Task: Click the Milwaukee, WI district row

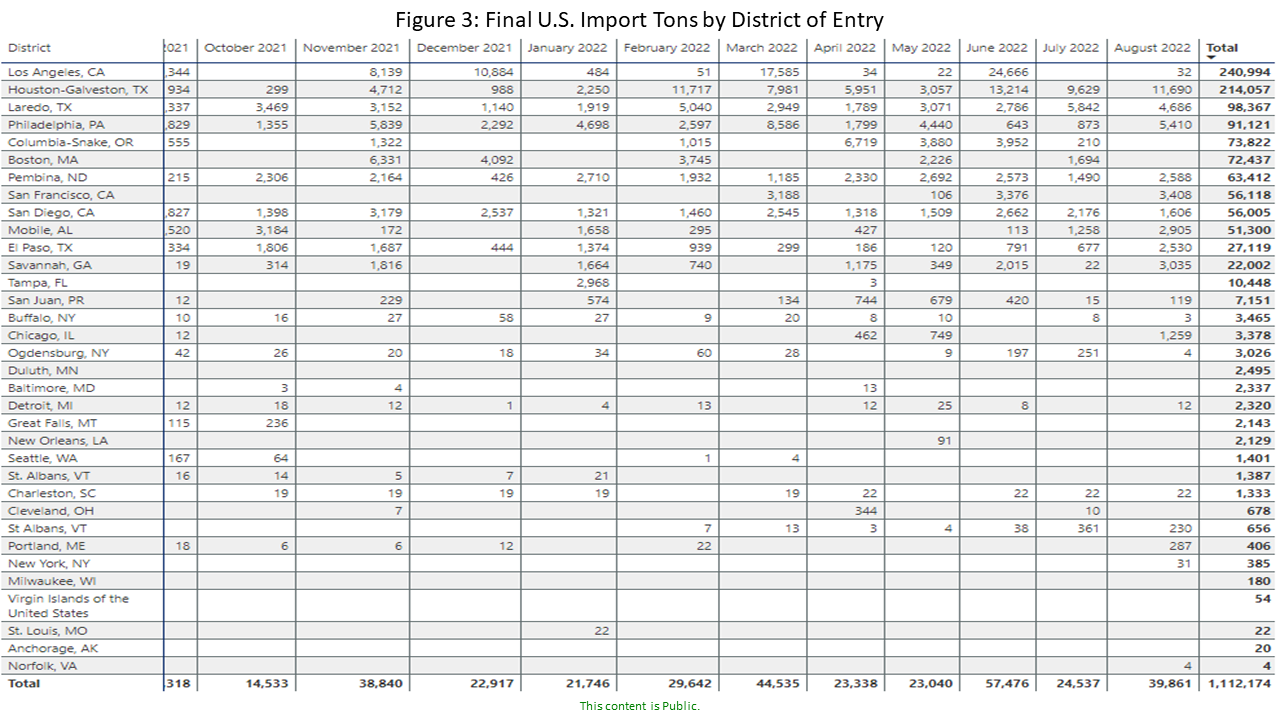Action: pos(52,581)
